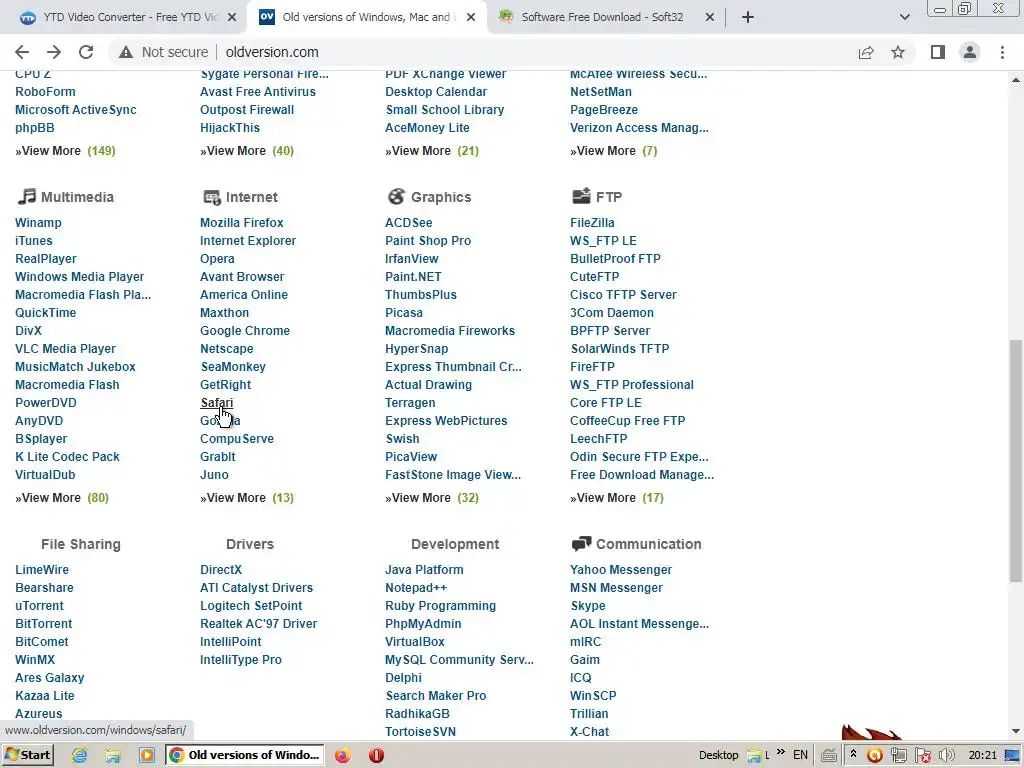Click the EN language indicator

pos(800,755)
